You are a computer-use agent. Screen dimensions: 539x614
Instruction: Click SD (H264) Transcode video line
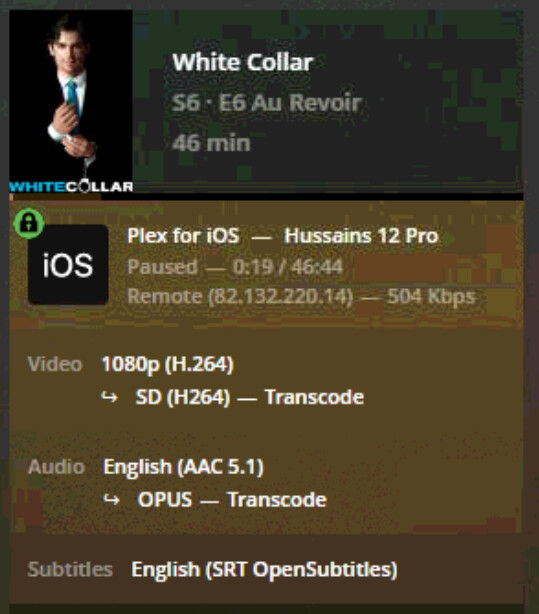coord(250,397)
